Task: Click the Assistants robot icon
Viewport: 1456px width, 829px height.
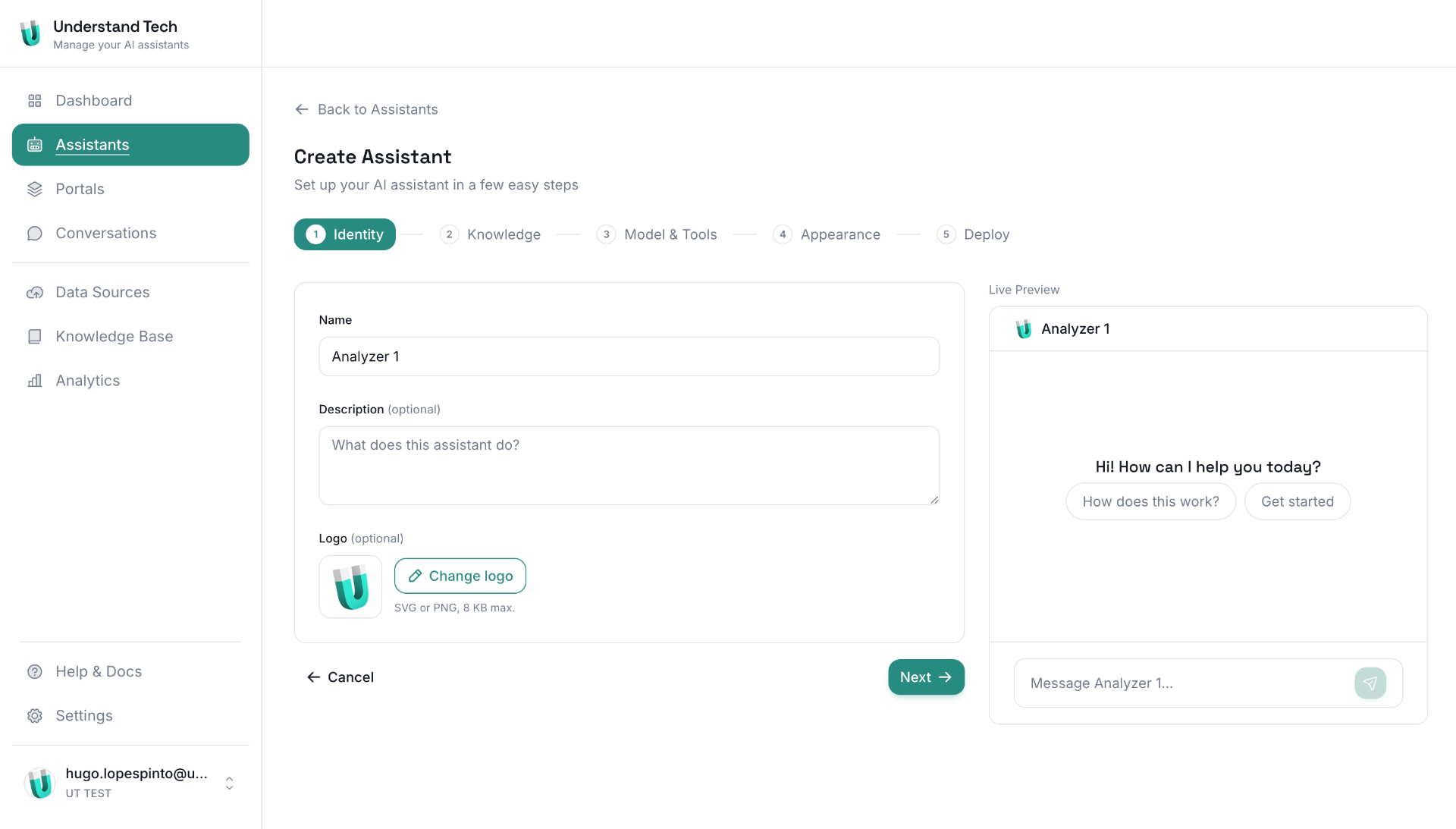Action: click(35, 145)
